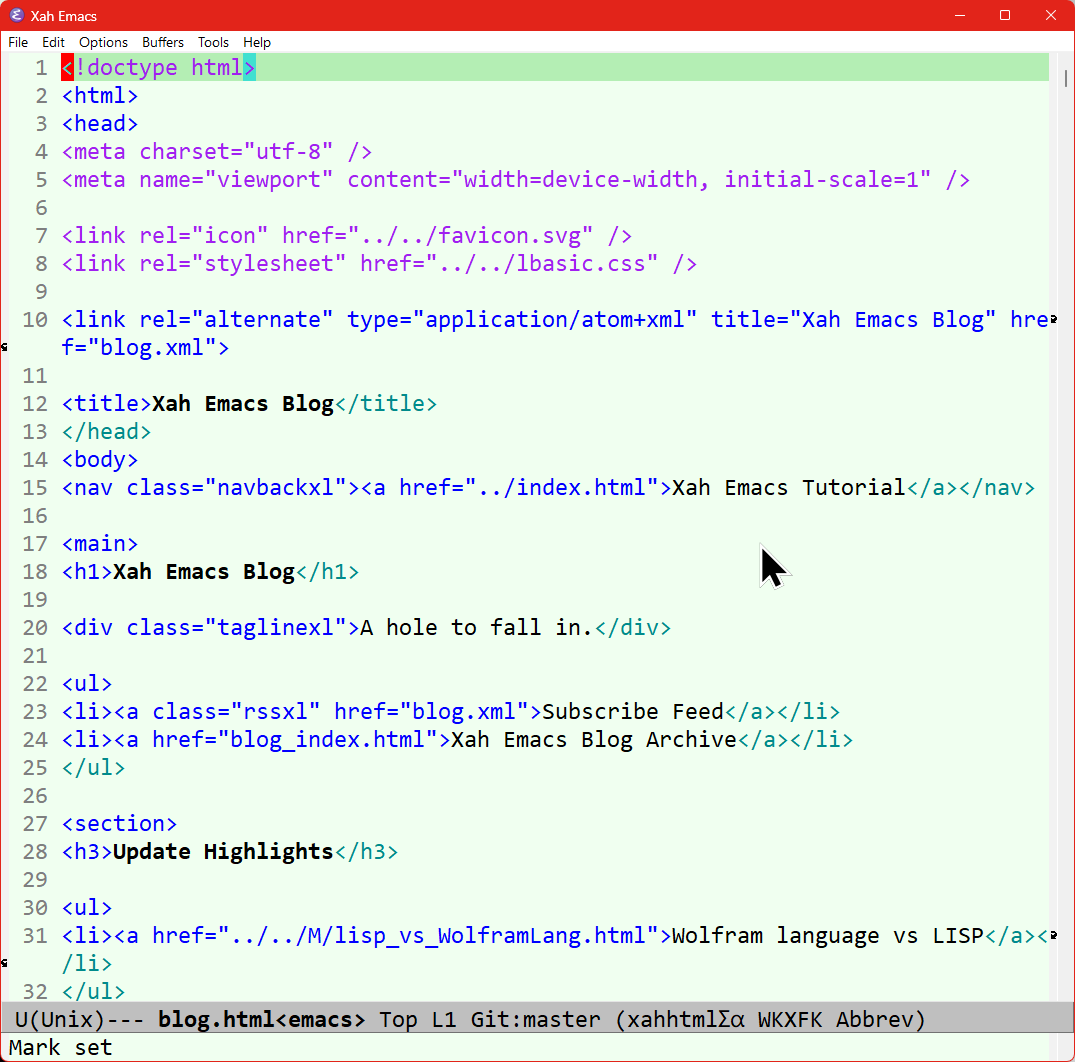Click the L1 line position indicator

[444, 1019]
